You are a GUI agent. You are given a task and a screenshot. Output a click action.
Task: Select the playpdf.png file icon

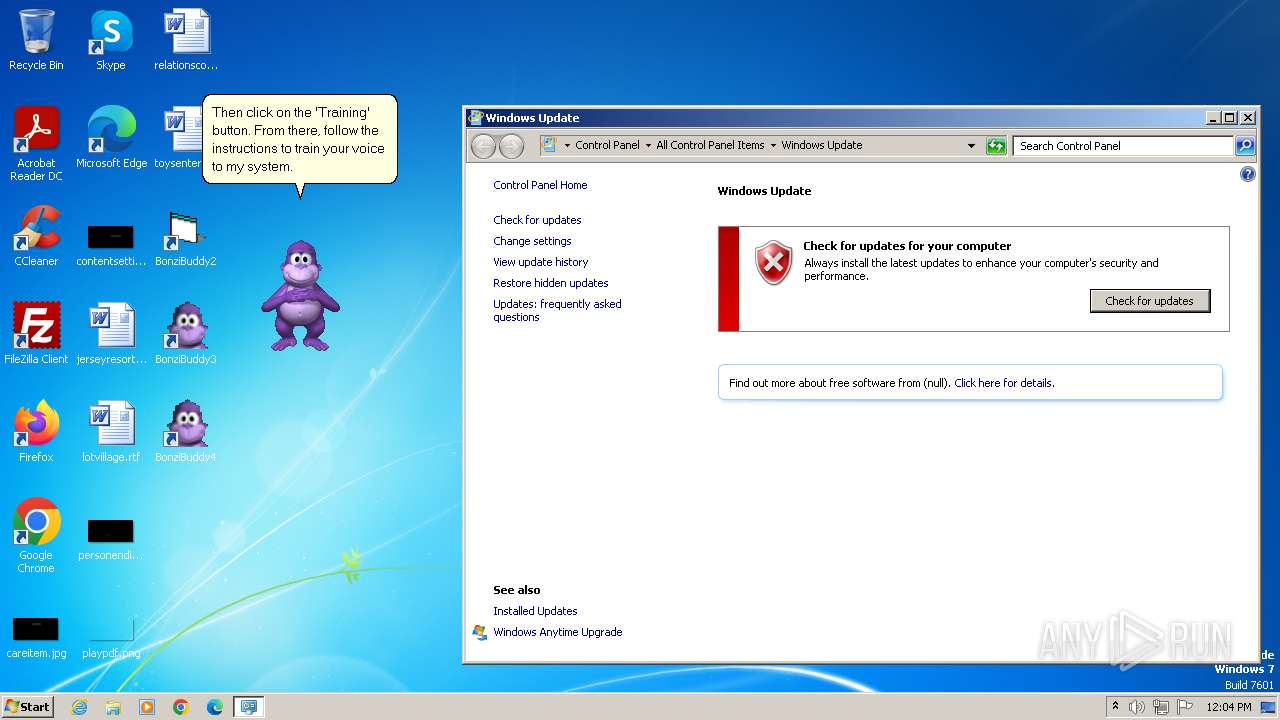[x=111, y=635]
